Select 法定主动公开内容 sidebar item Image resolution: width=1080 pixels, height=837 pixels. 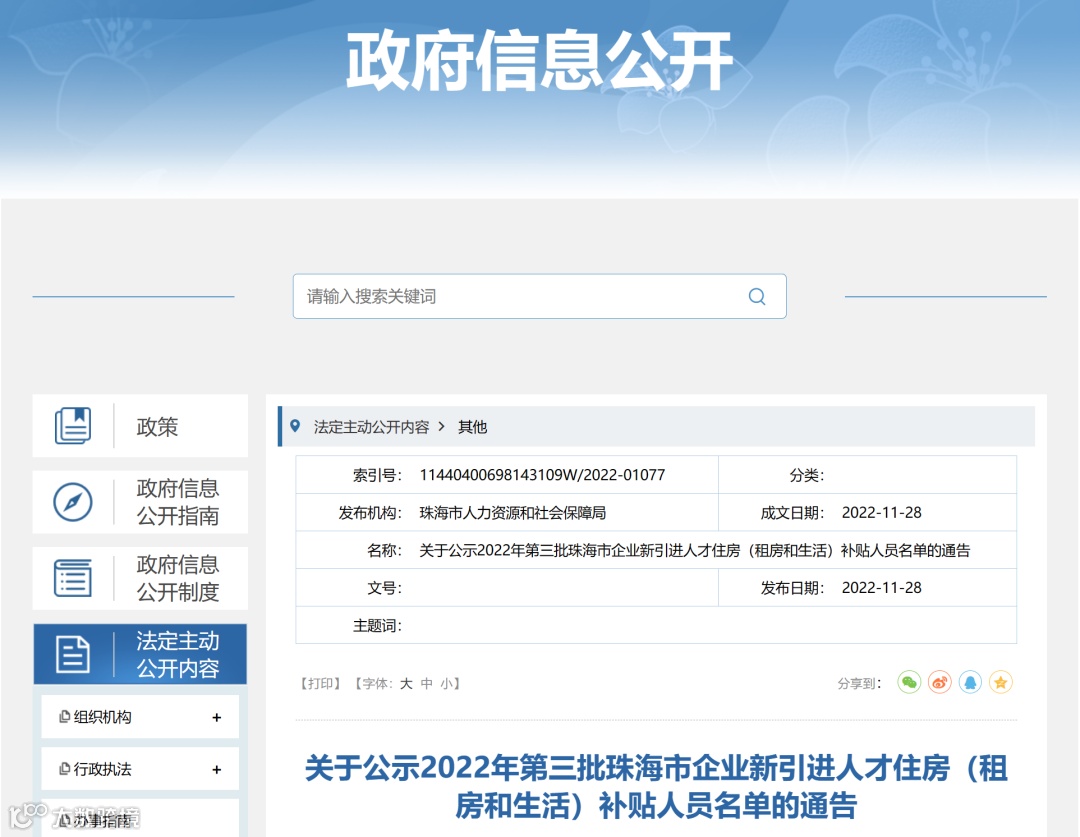[140, 654]
